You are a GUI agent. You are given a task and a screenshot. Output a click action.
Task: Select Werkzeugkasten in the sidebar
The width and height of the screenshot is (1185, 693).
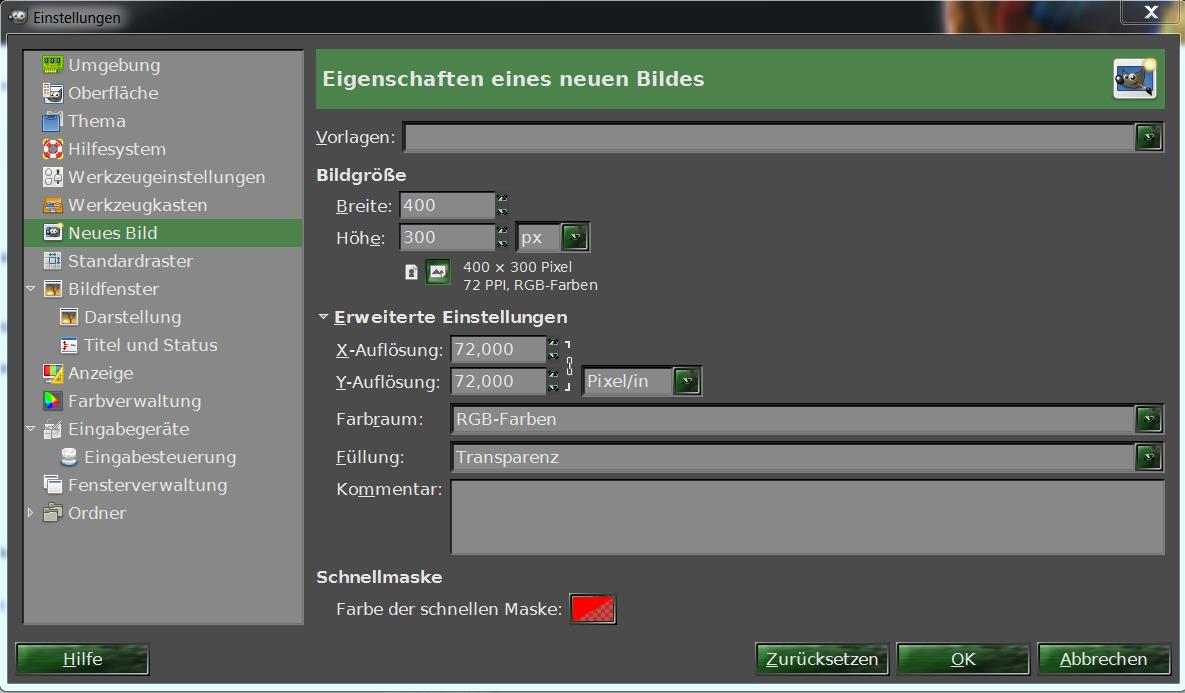click(x=138, y=205)
